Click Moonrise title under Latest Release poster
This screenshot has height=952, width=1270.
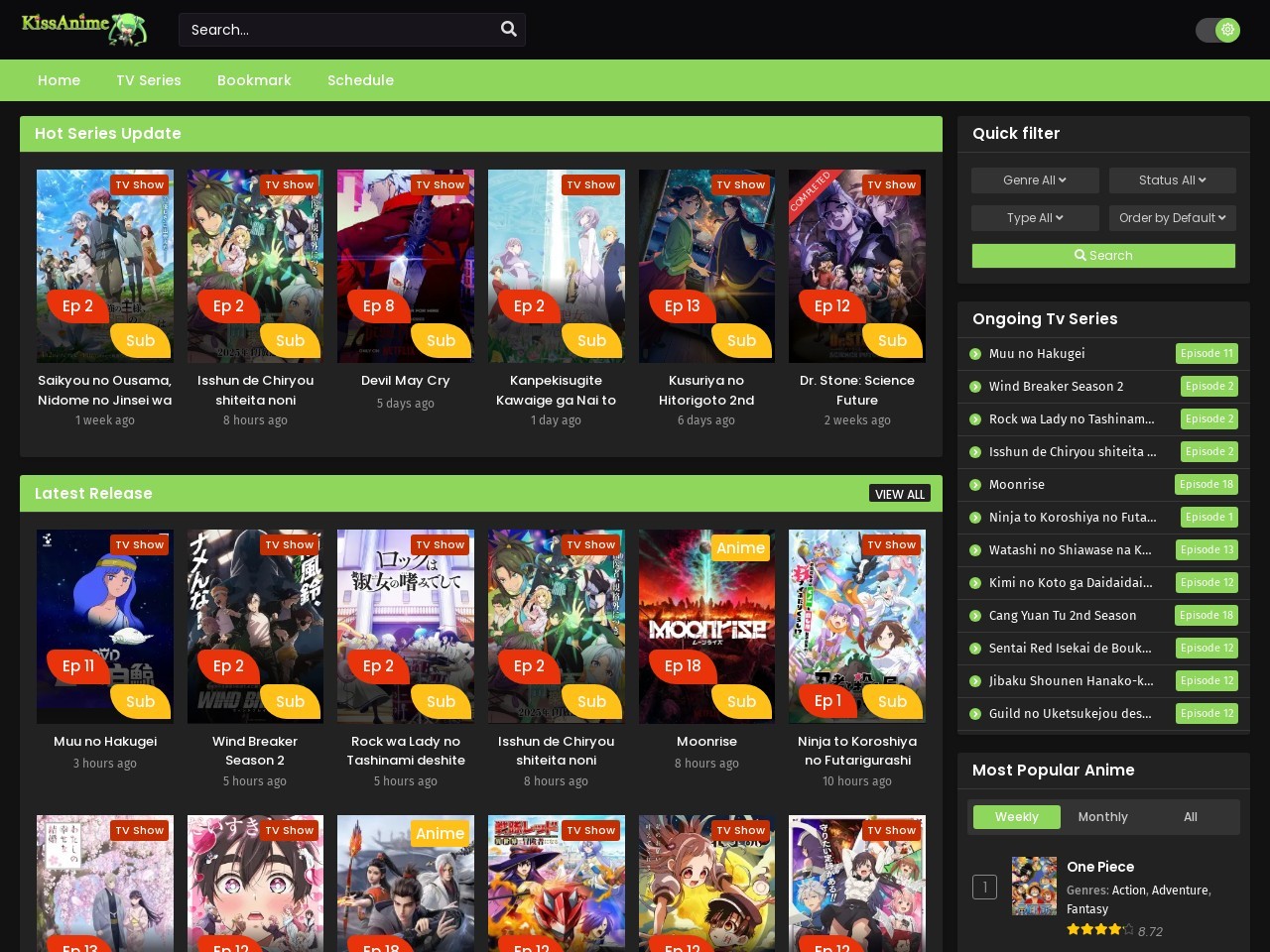pyautogui.click(x=706, y=741)
